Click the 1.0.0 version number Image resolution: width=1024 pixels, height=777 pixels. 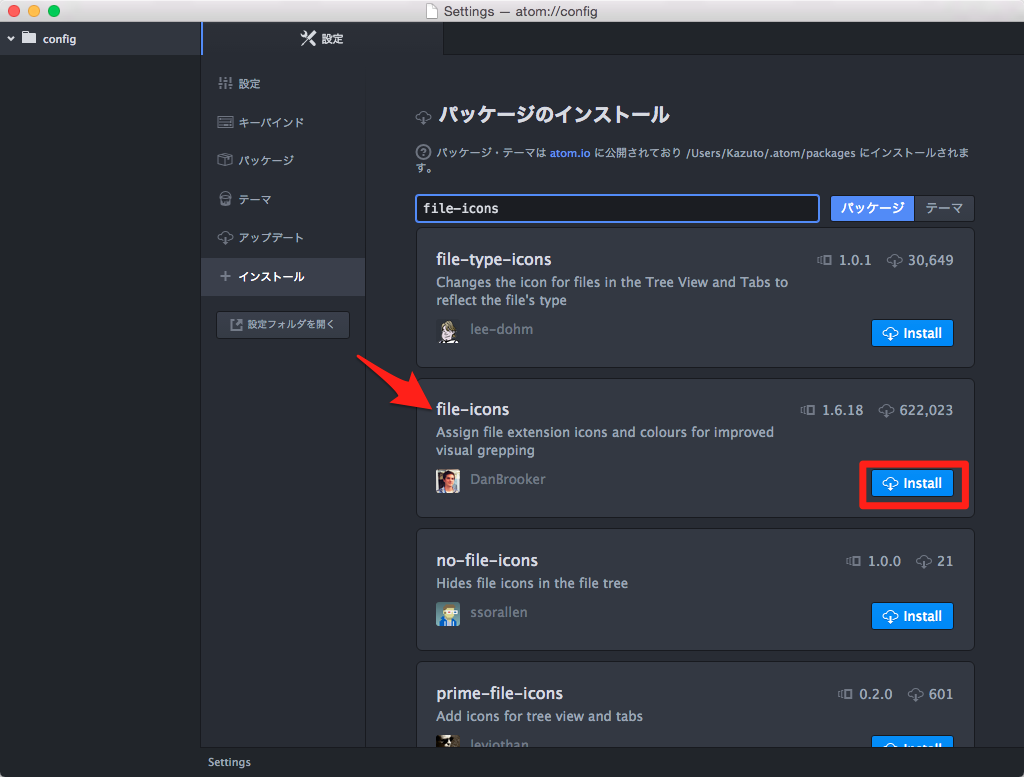point(884,562)
